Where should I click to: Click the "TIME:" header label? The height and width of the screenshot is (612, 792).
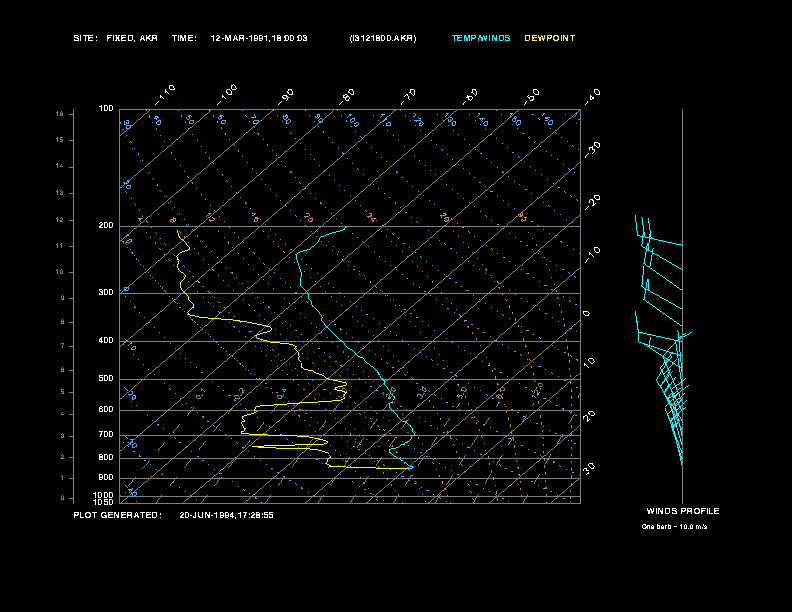[x=184, y=38]
